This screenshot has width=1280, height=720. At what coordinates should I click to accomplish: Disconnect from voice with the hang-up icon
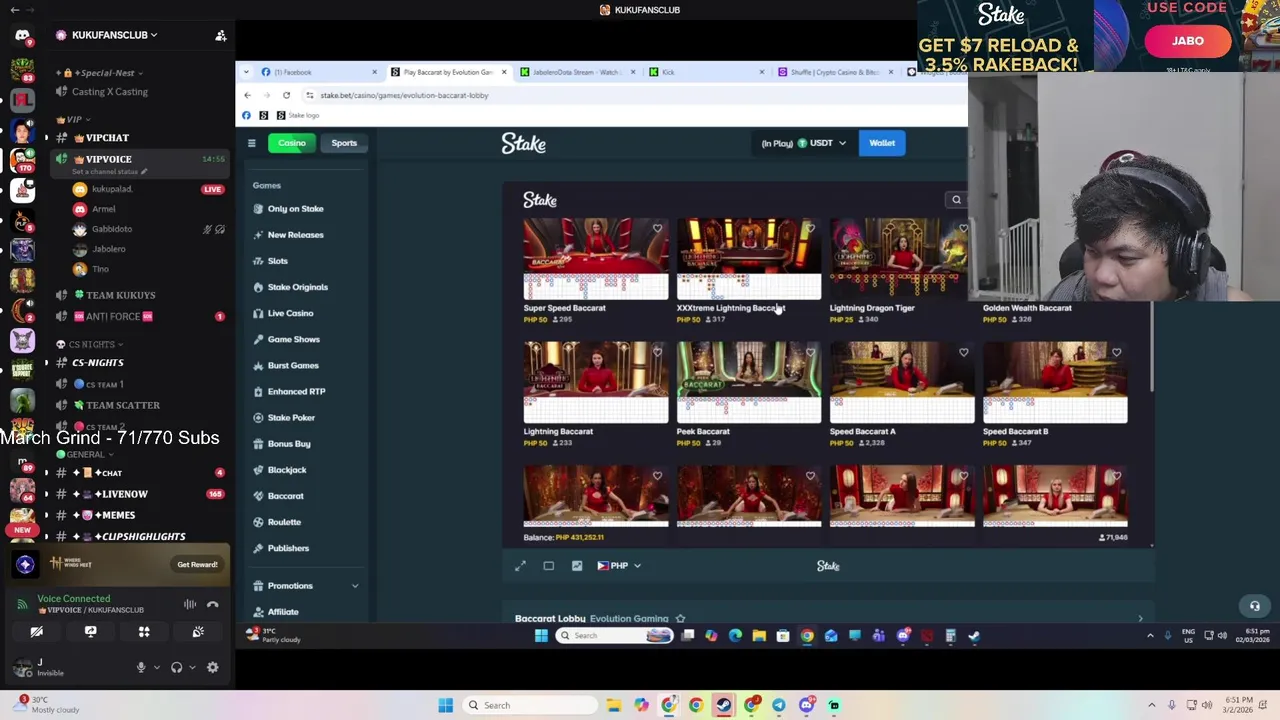(x=212, y=604)
